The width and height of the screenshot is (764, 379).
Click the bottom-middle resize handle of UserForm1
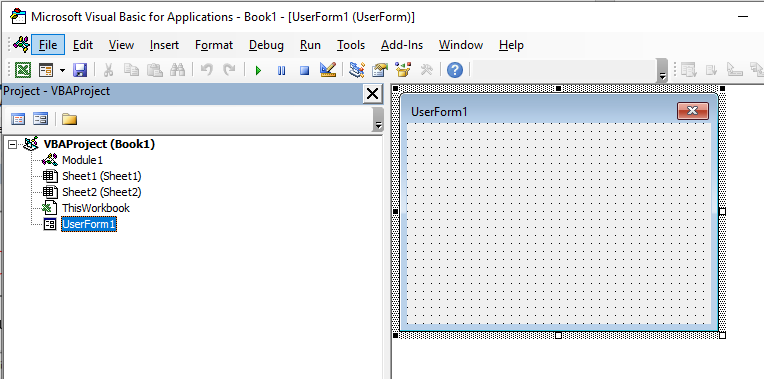[559, 335]
